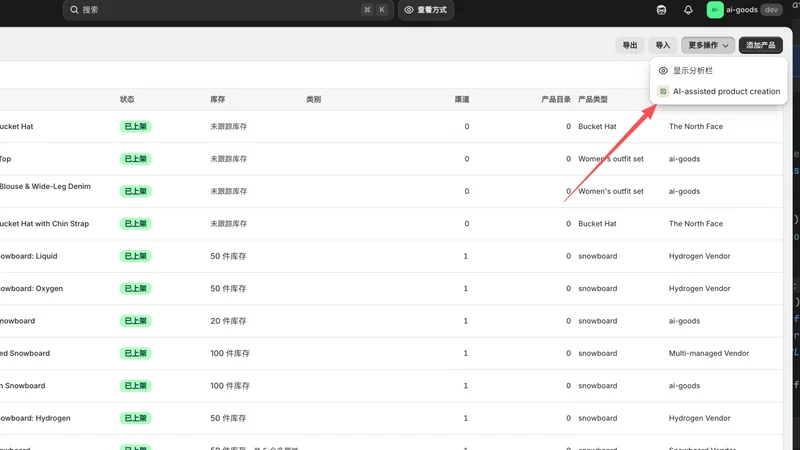Expand the 更多操作 dropdown

708,45
